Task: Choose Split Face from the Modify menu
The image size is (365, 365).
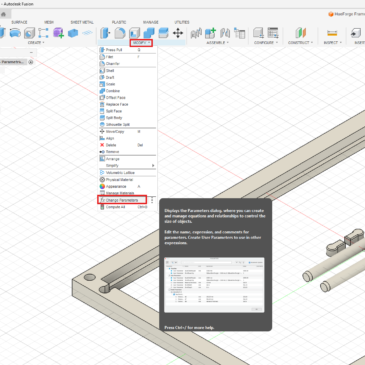Action: pyautogui.click(x=127, y=111)
